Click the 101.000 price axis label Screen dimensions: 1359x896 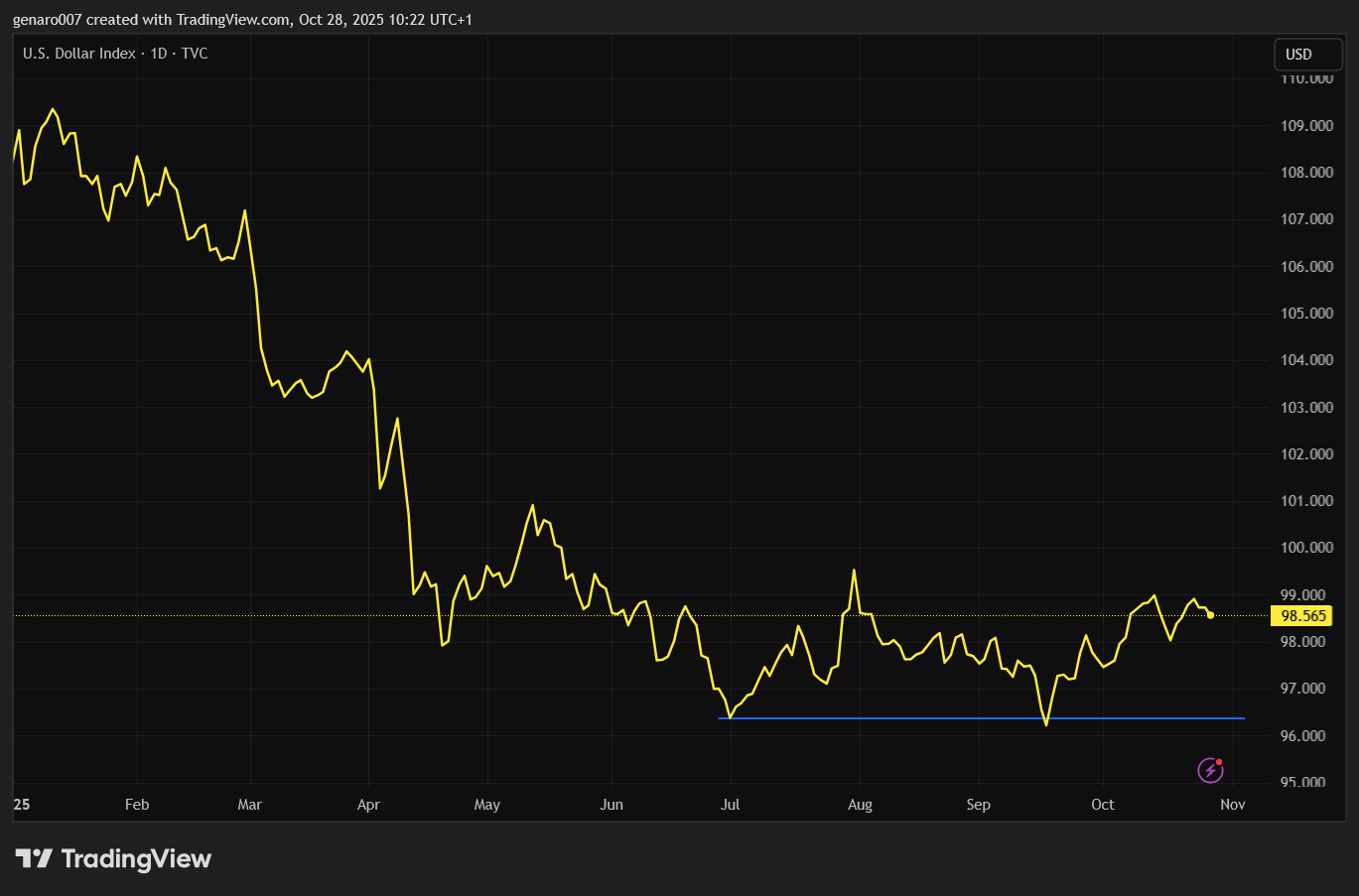[x=1306, y=501]
